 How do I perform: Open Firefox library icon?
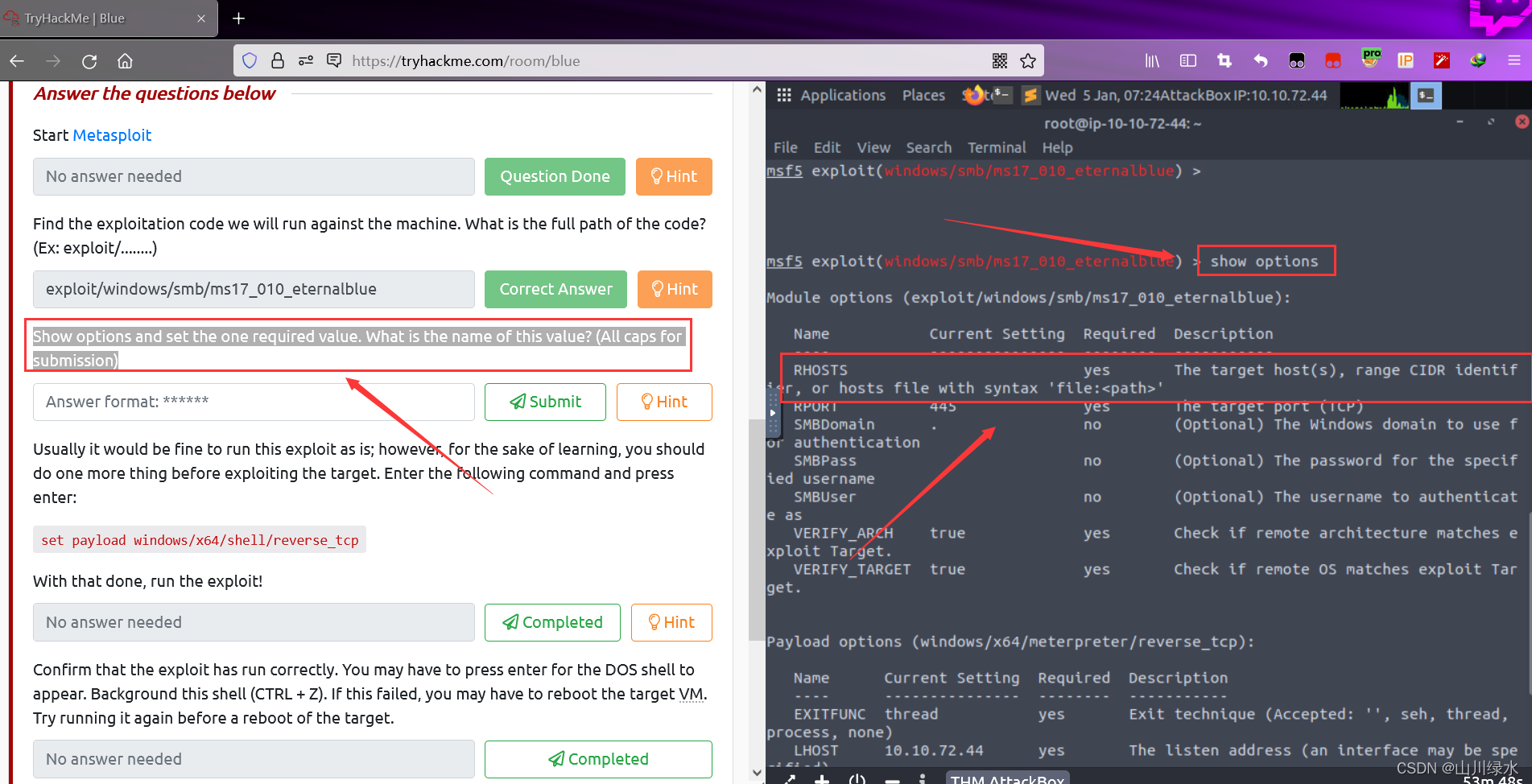pos(1152,60)
